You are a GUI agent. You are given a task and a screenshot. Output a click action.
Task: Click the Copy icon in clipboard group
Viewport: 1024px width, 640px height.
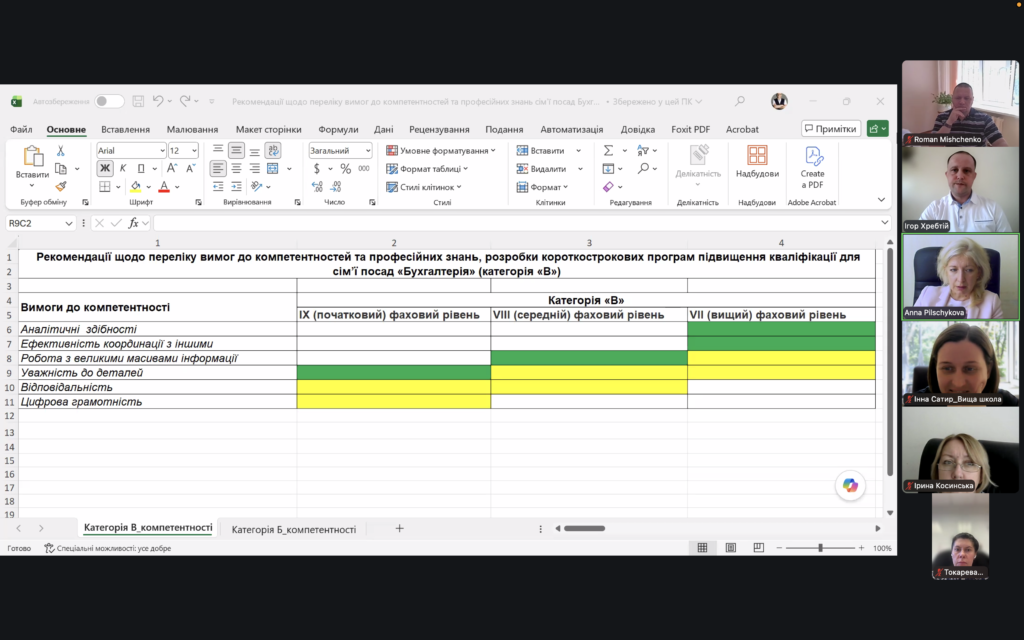click(x=61, y=168)
